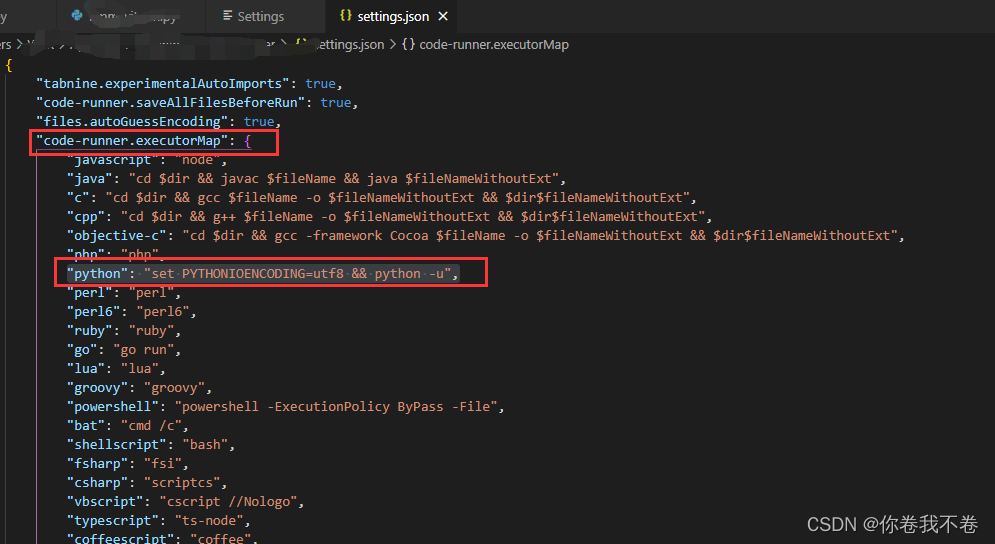The width and height of the screenshot is (995, 544).
Task: Click the "typescript" key line
Action: point(114,521)
